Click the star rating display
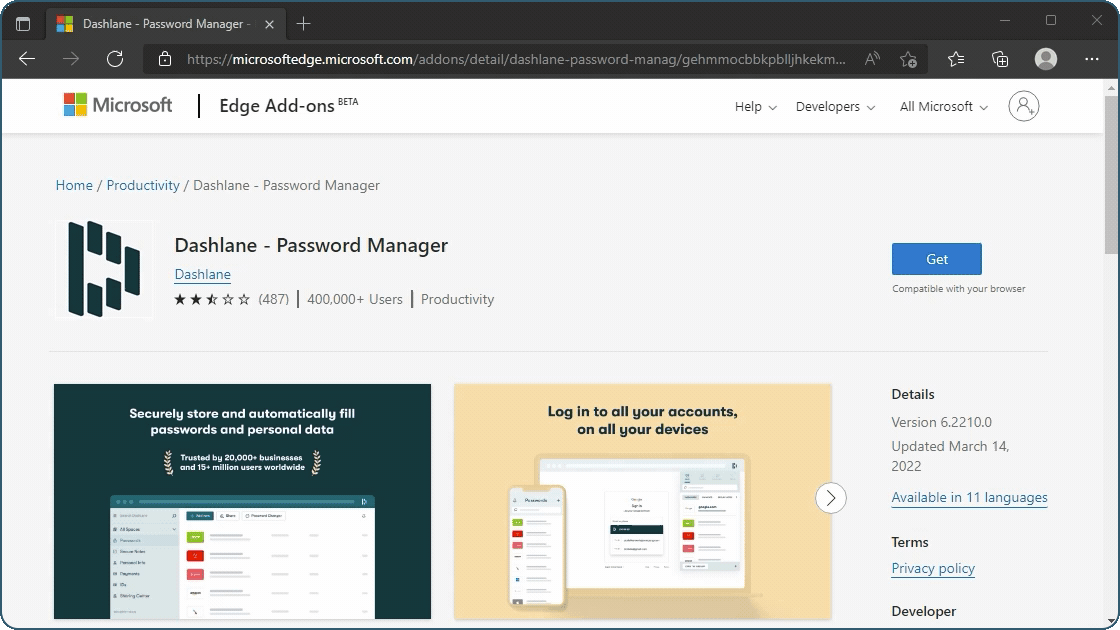 212,299
